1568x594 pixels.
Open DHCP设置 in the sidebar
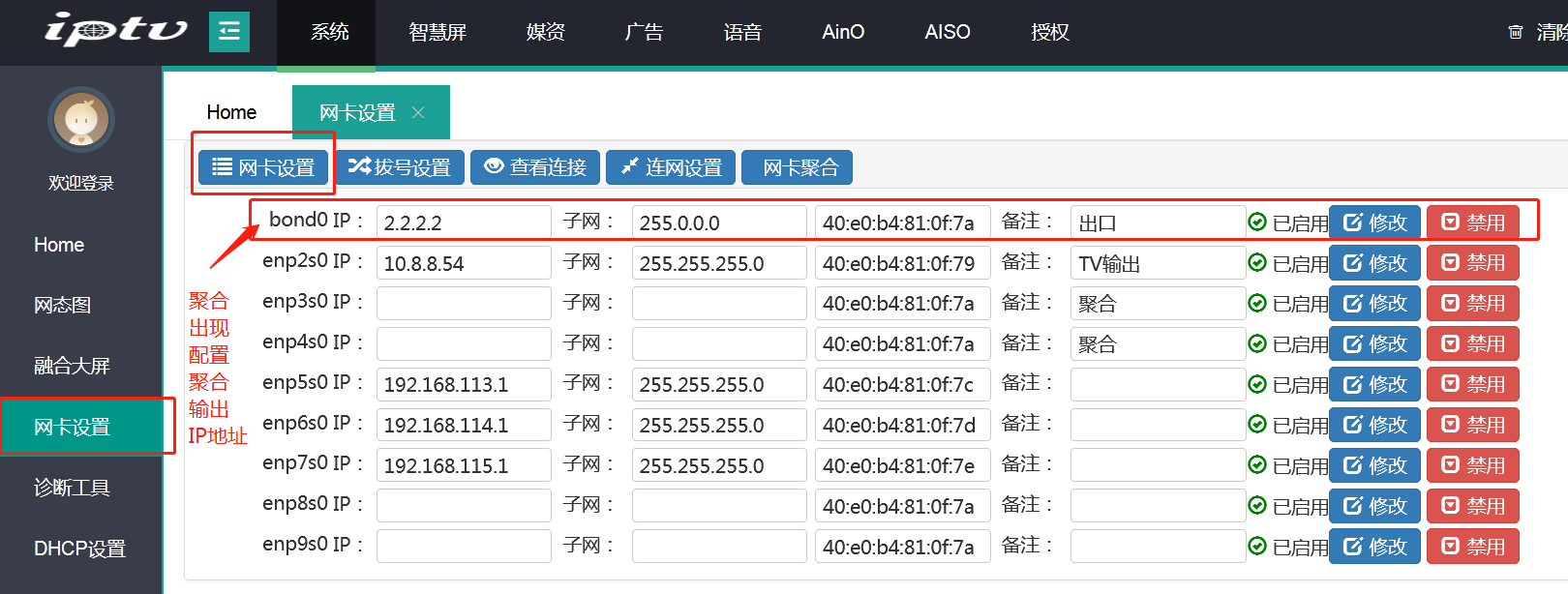click(x=79, y=549)
